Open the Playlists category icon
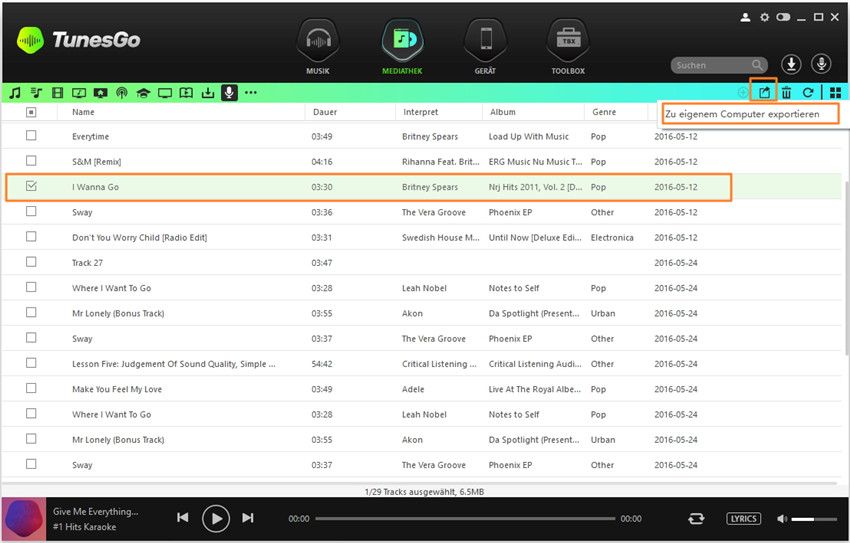This screenshot has height=543, width=850. click(x=36, y=93)
